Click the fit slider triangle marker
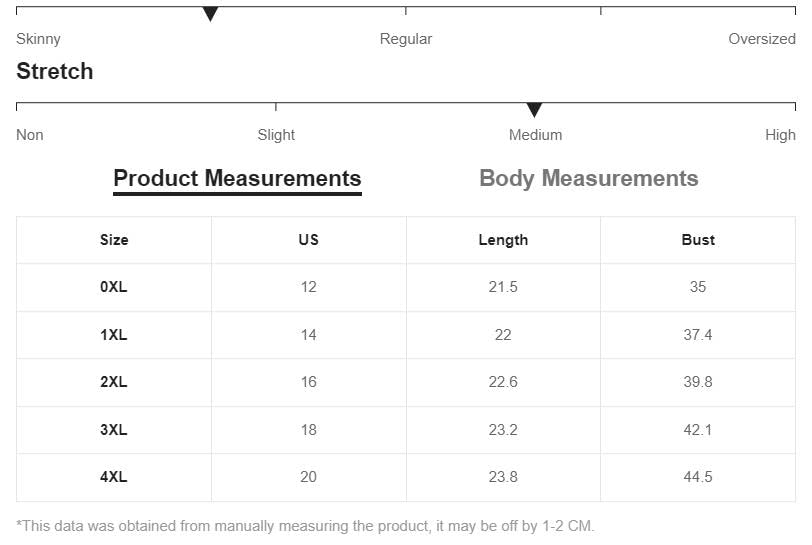Image resolution: width=812 pixels, height=545 pixels. click(x=210, y=14)
